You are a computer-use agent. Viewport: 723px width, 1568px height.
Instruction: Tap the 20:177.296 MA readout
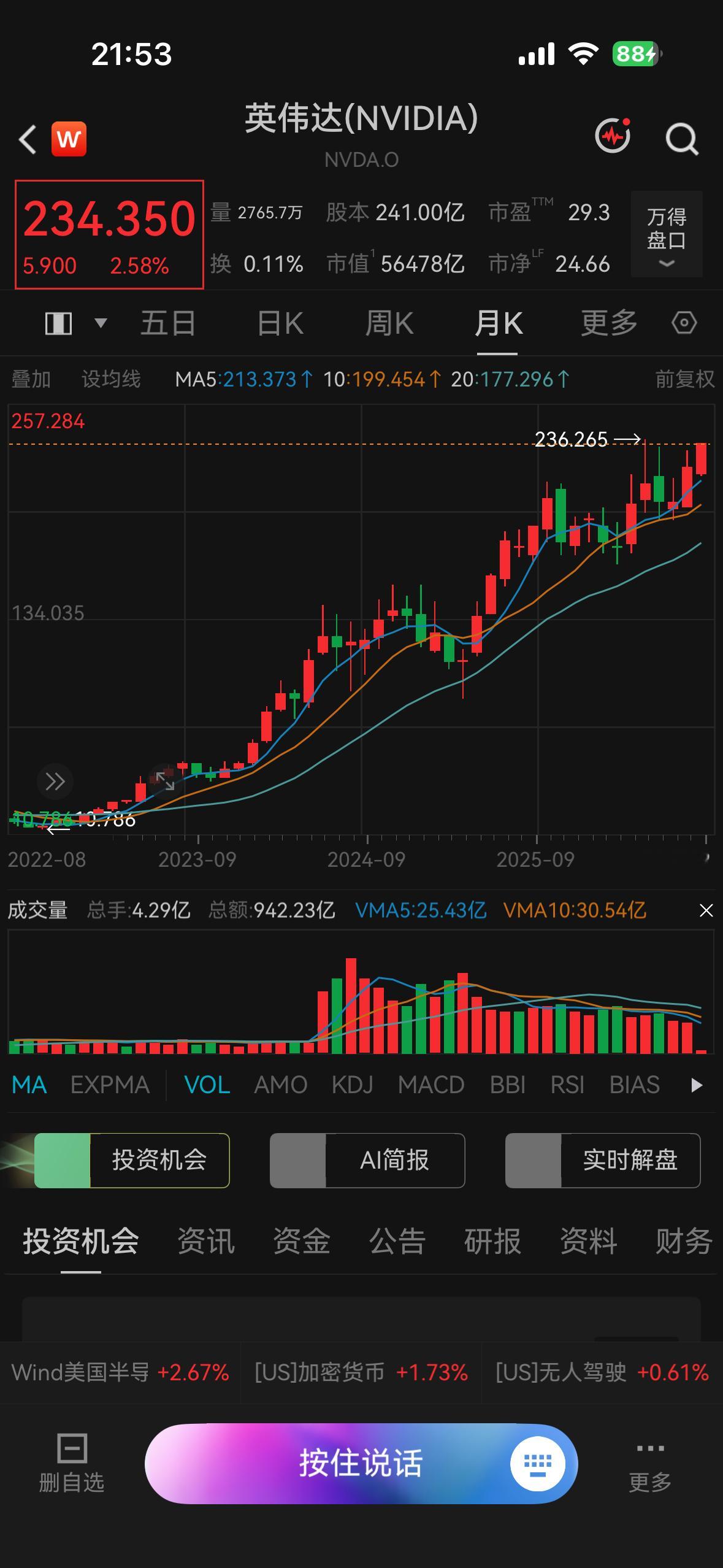510,379
